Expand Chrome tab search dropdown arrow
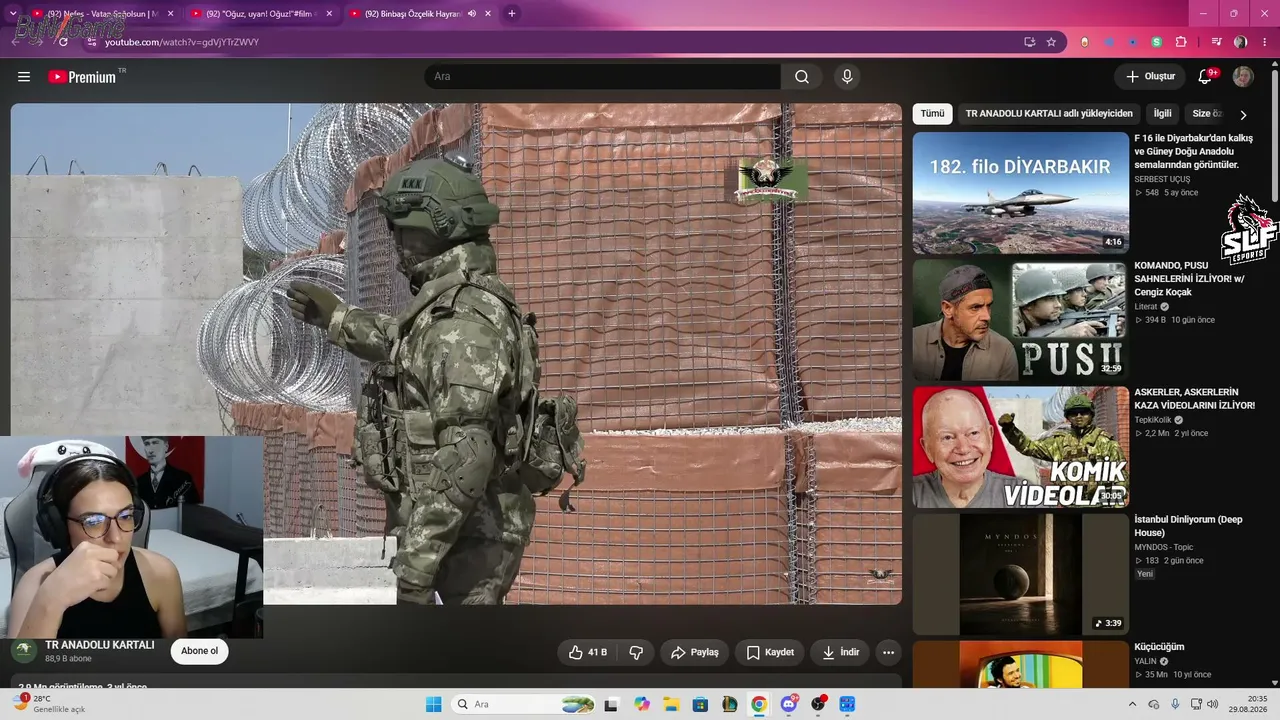This screenshot has width=1280, height=720. click(13, 13)
